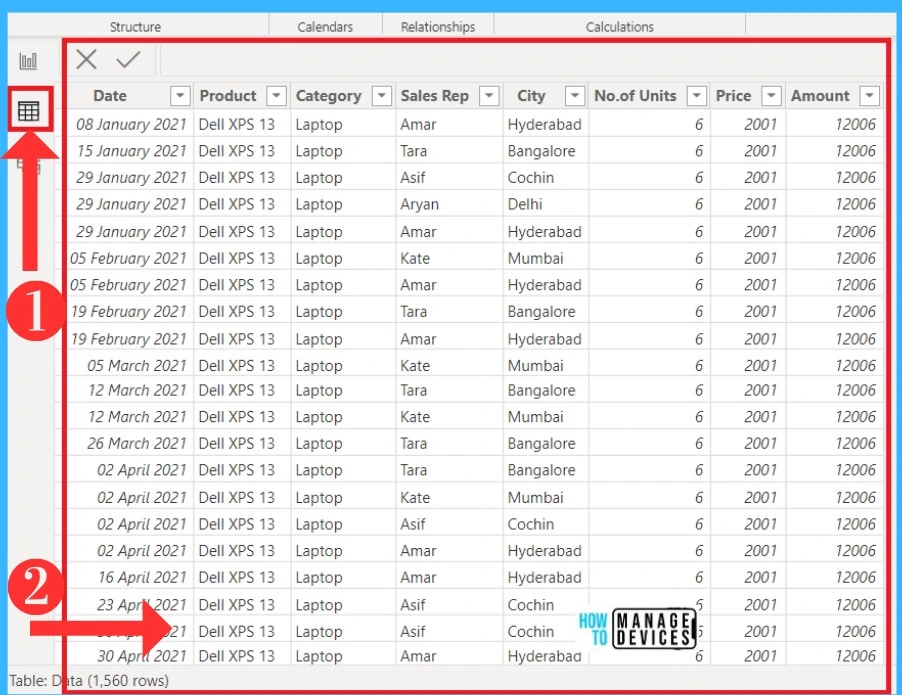
Task: Switch to the Report view icon
Action: 28,60
